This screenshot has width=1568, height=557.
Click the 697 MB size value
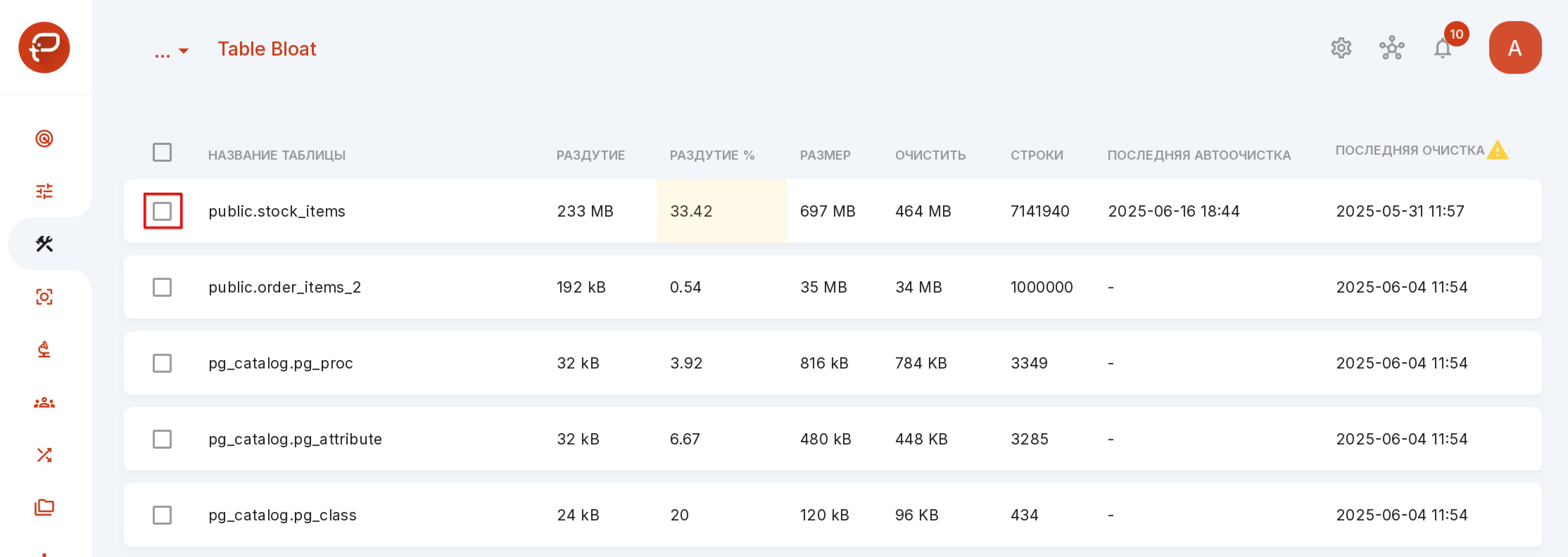tap(827, 211)
